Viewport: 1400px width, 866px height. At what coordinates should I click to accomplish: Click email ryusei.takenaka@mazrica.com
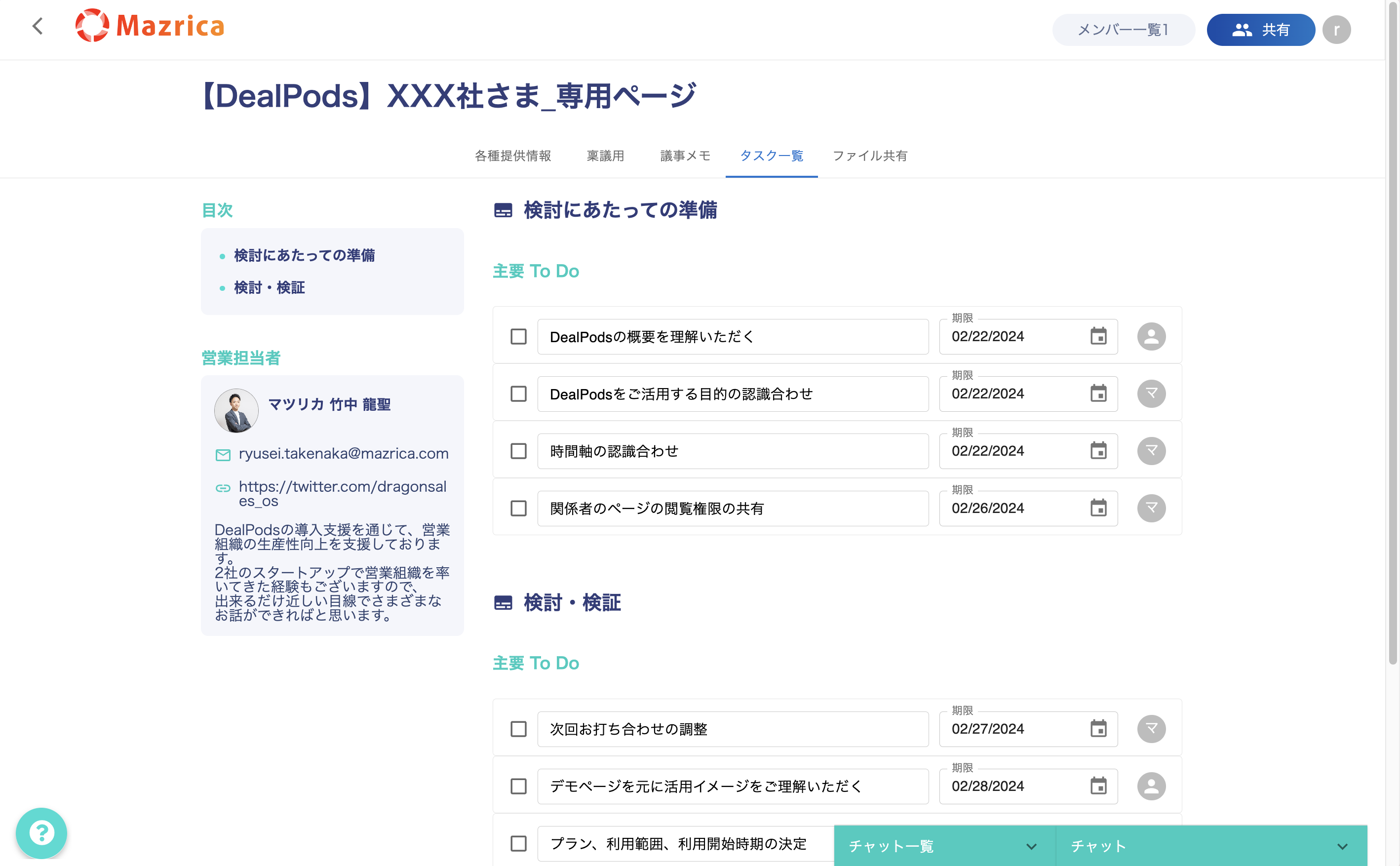click(344, 454)
